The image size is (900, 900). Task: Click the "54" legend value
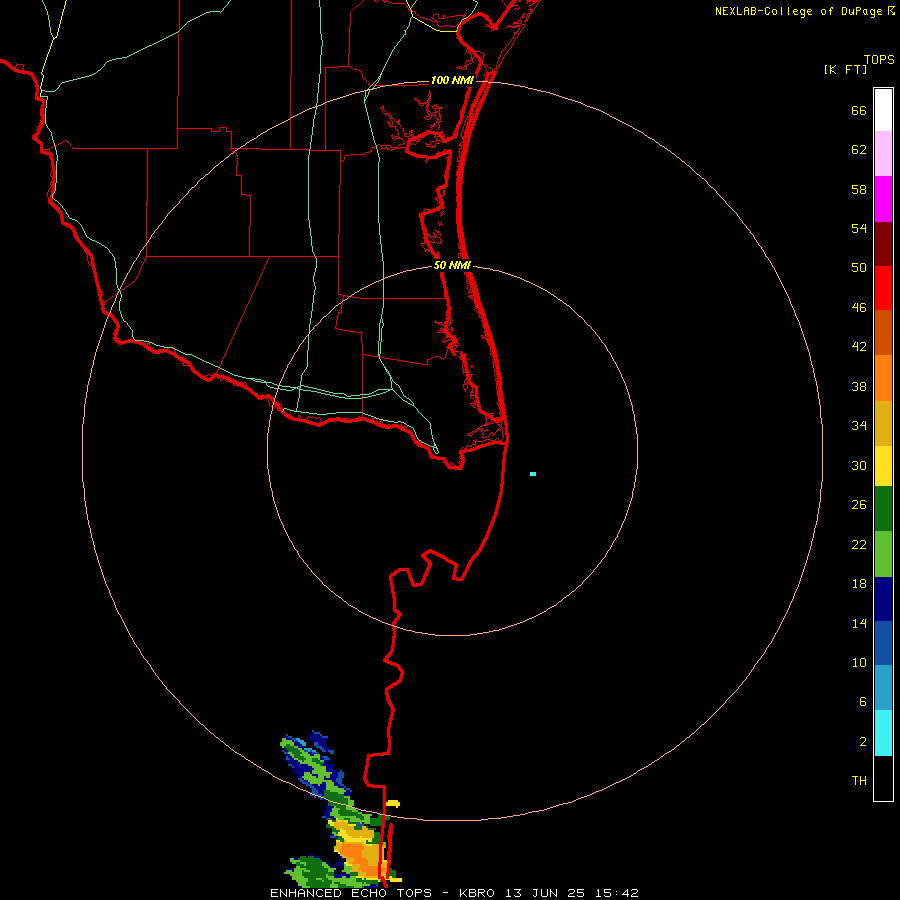859,228
